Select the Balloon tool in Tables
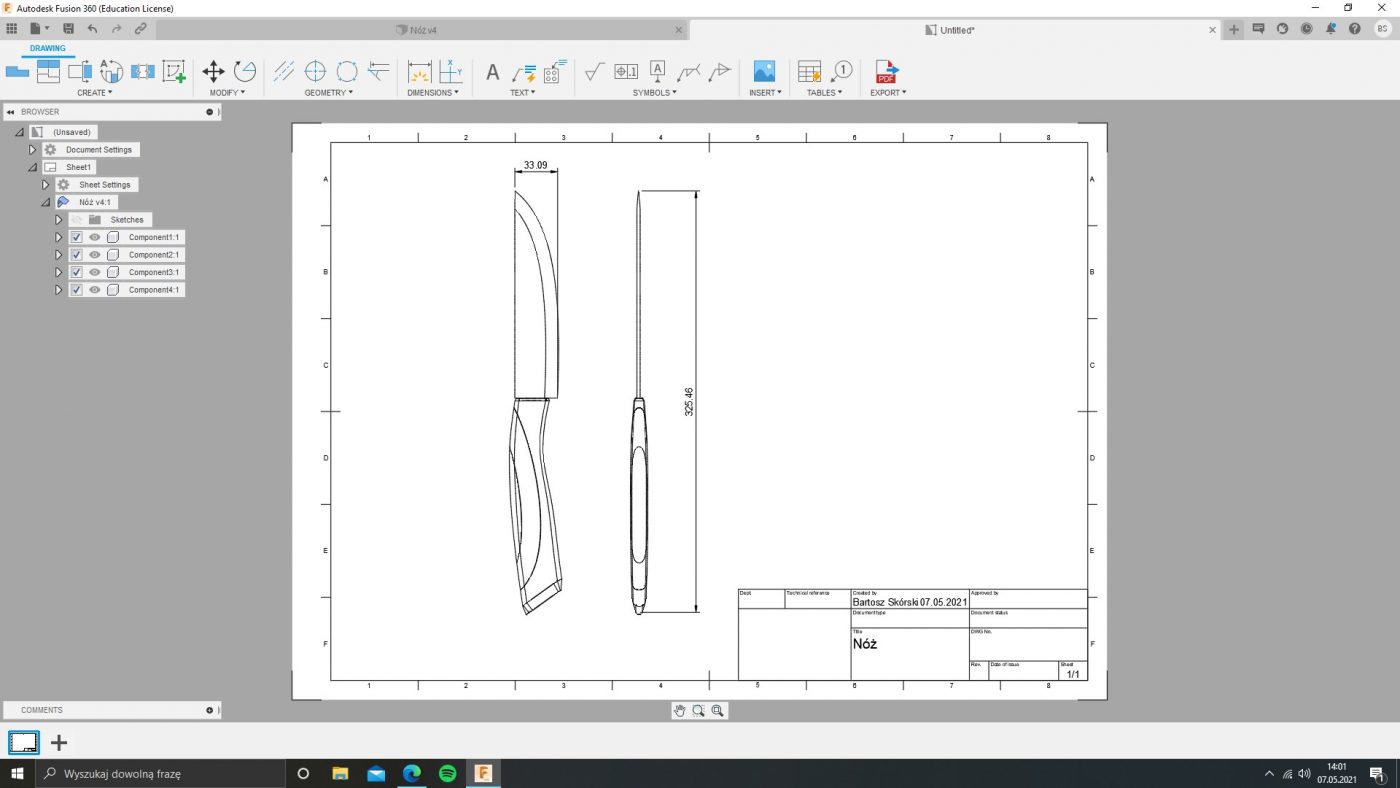 pyautogui.click(x=842, y=70)
